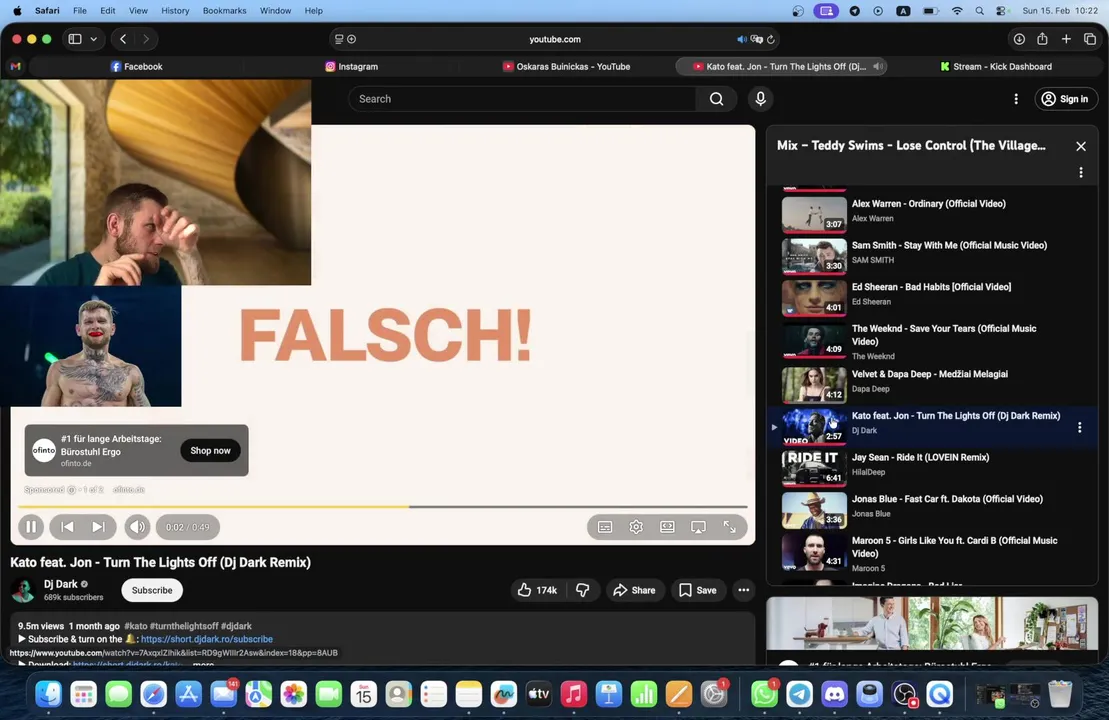Screen dimensions: 1109x720
Task: Switch to the Facebook tab
Action: coord(137,66)
